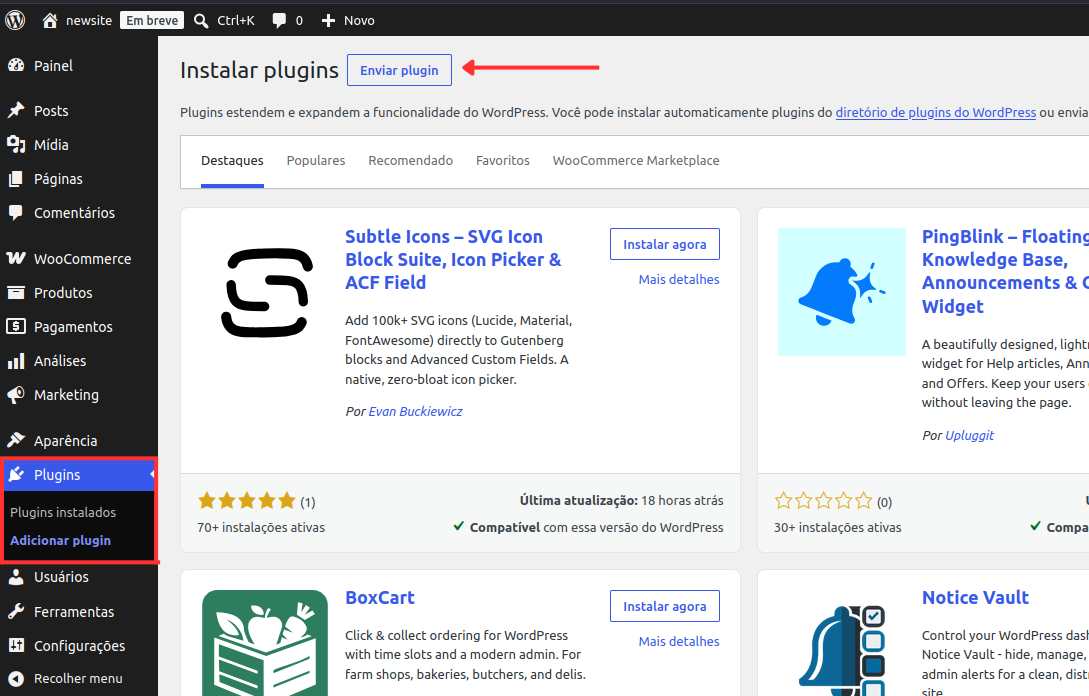Click the Comentários speech bubble icon
Screen dimensions: 1089x696
(x=16, y=213)
